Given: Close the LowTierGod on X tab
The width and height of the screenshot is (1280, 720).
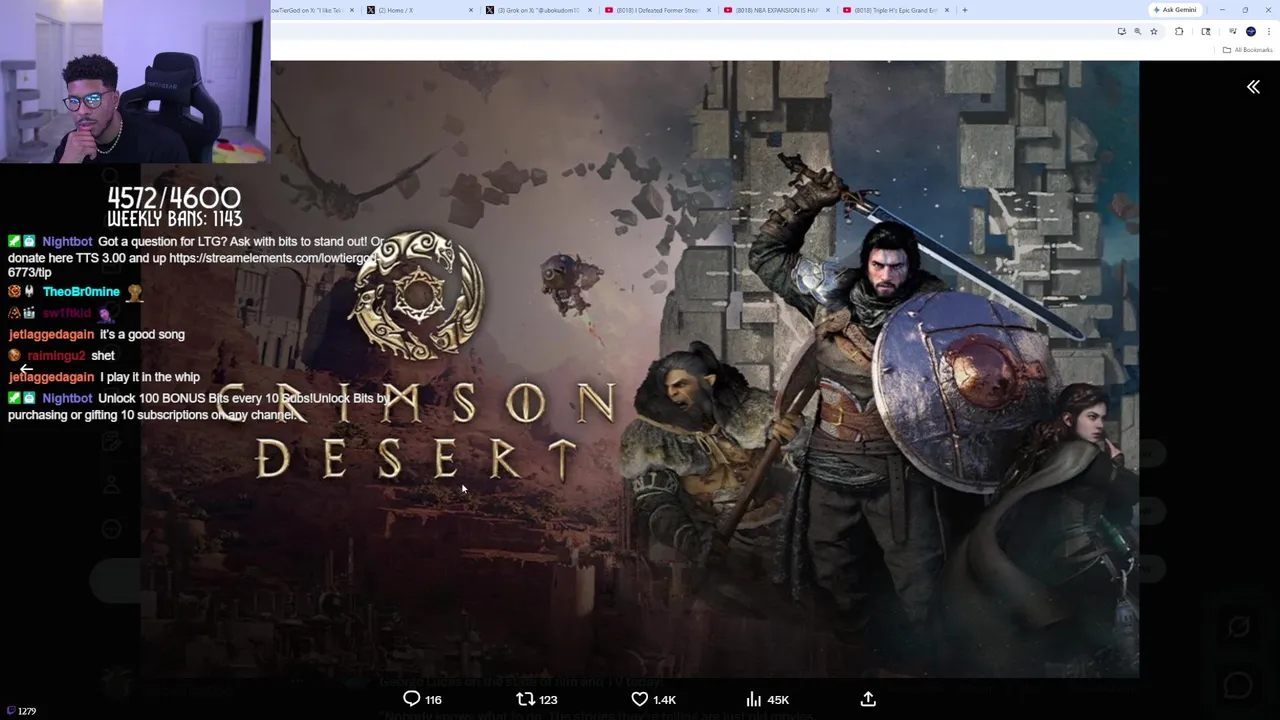Looking at the screenshot, I should [x=352, y=10].
